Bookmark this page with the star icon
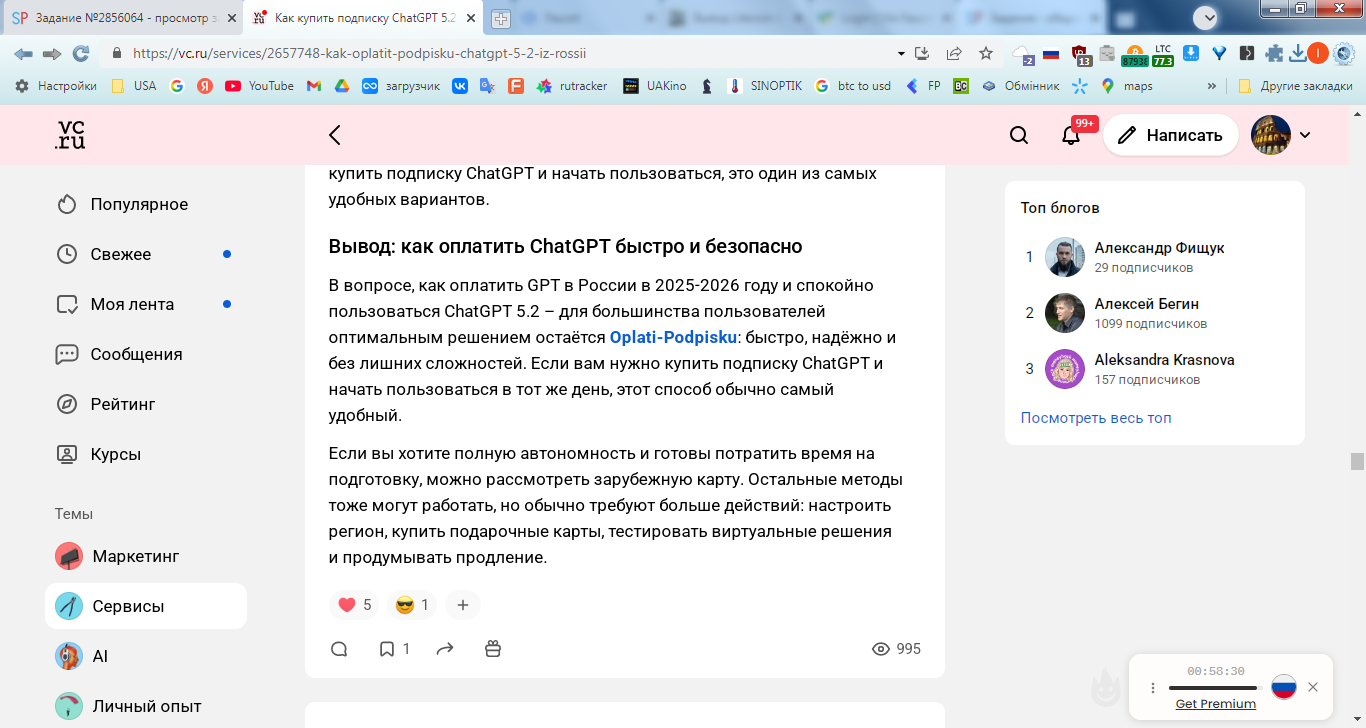Viewport: 1366px width, 728px height. (x=986, y=53)
